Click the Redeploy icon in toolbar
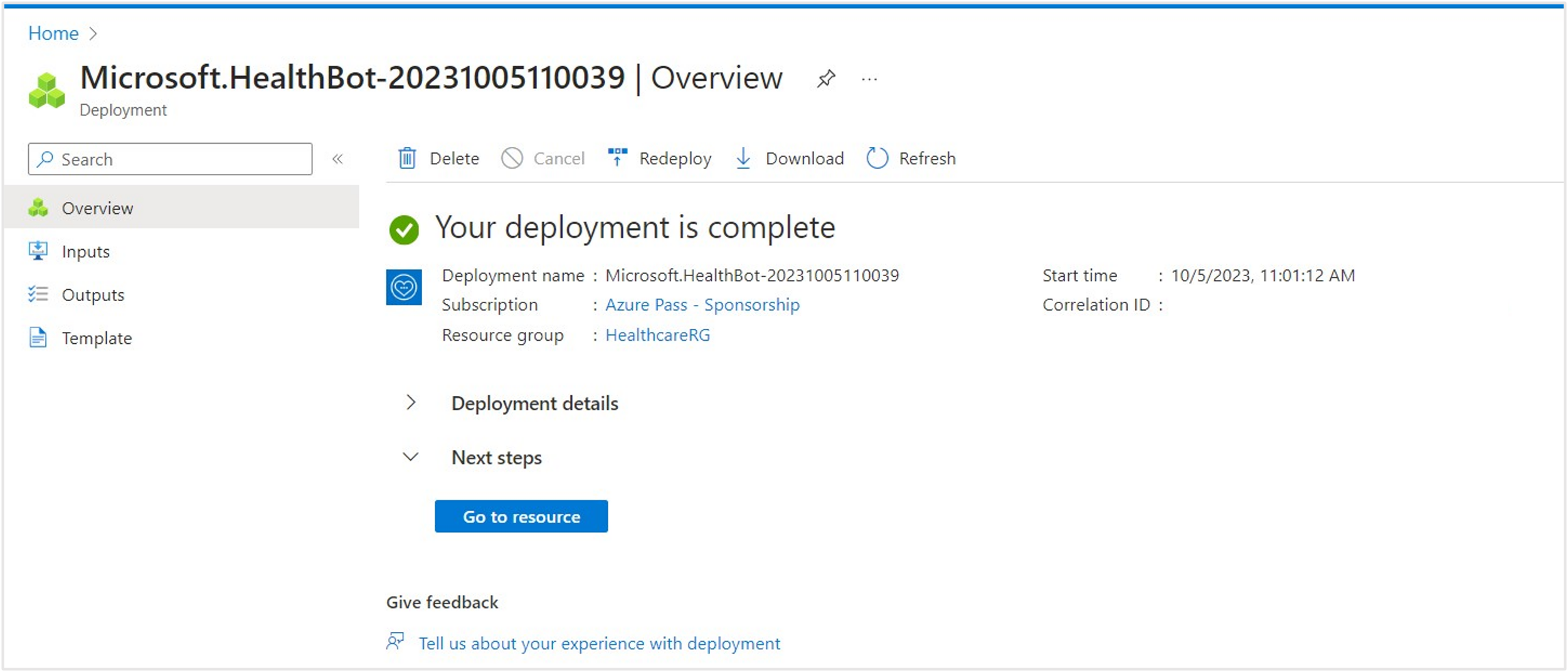 [x=617, y=157]
